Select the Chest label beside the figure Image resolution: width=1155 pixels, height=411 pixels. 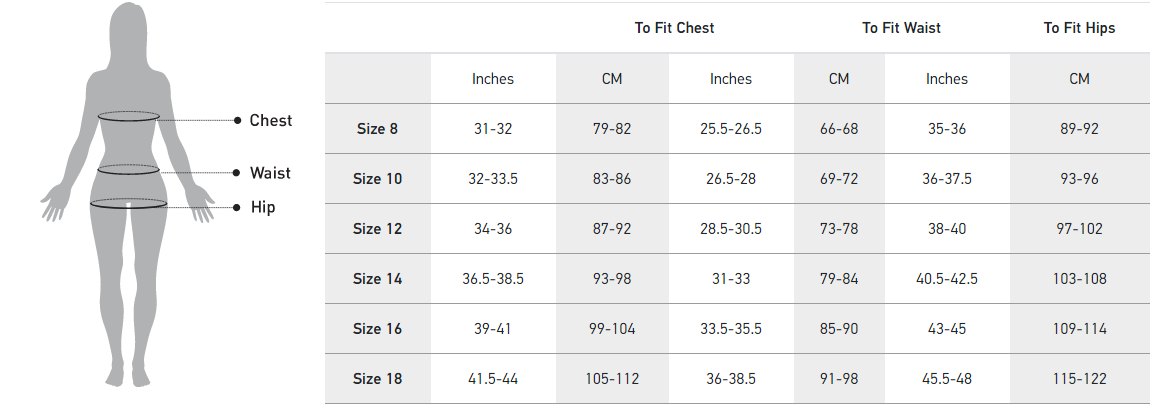click(x=270, y=120)
